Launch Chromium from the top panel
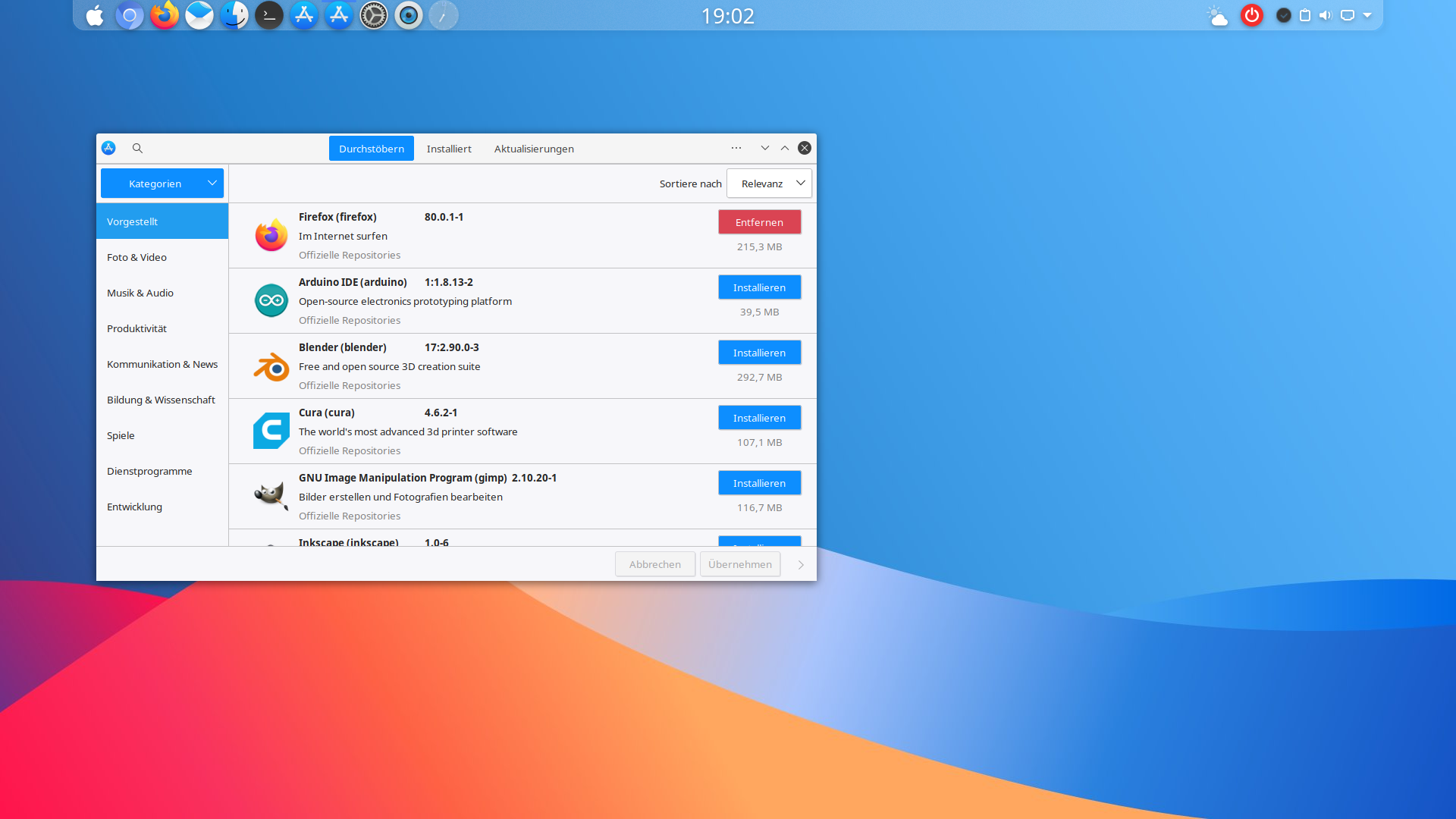This screenshot has width=1456, height=819. (130, 15)
